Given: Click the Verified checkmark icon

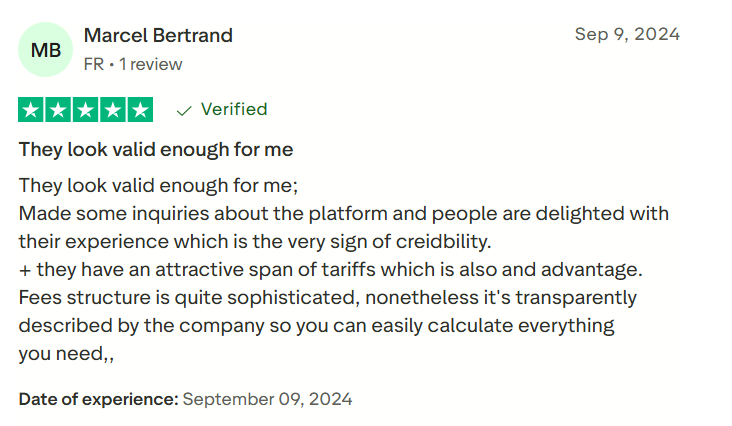Looking at the screenshot, I should 184,109.
